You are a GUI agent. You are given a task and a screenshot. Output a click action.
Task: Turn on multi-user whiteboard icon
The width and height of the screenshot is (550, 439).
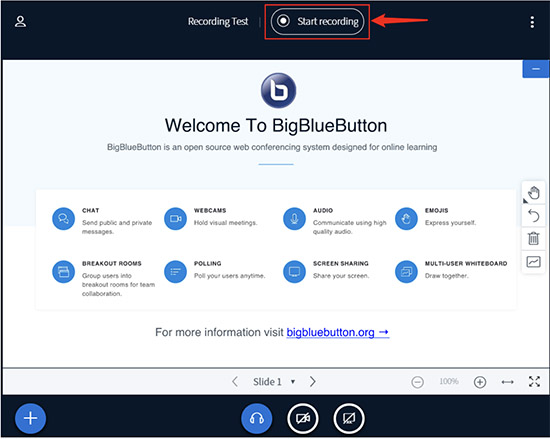point(533,262)
